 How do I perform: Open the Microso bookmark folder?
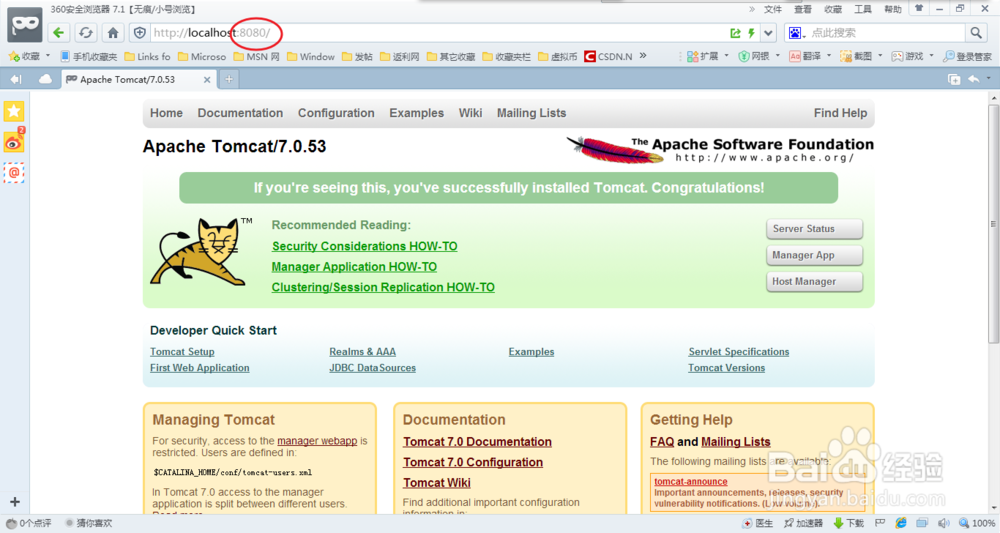pyautogui.click(x=202, y=56)
